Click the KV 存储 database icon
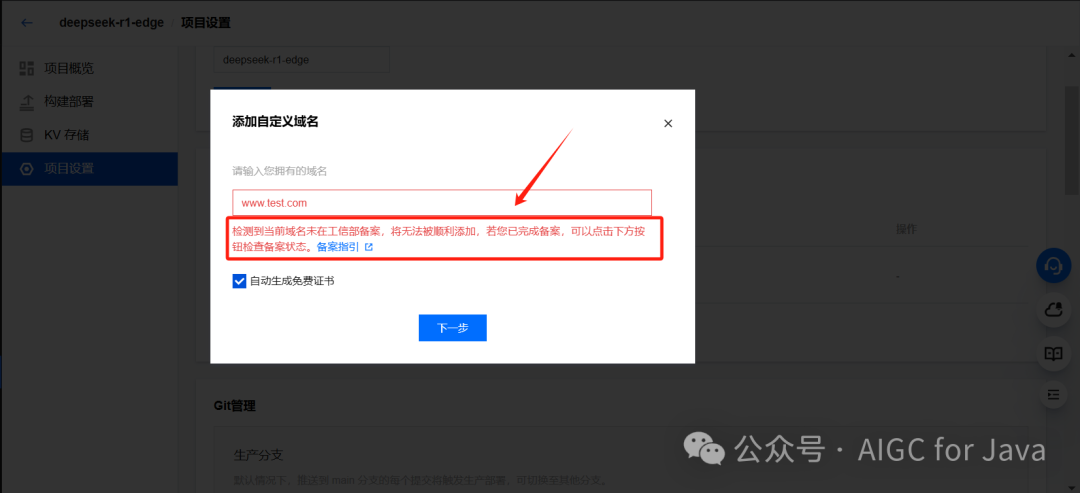Viewport: 1080px width, 493px height. [27, 135]
